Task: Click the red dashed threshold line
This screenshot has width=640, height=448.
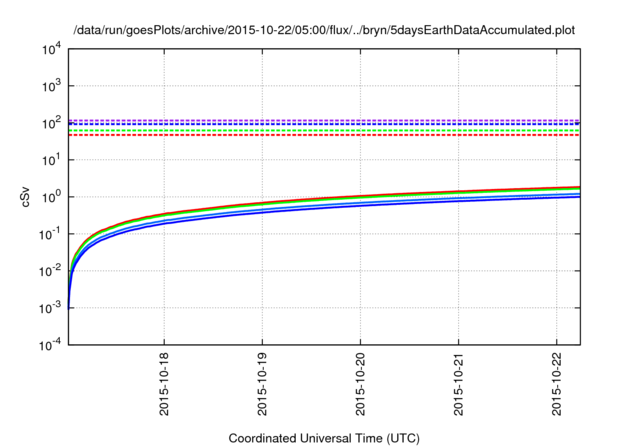Action: (x=324, y=135)
